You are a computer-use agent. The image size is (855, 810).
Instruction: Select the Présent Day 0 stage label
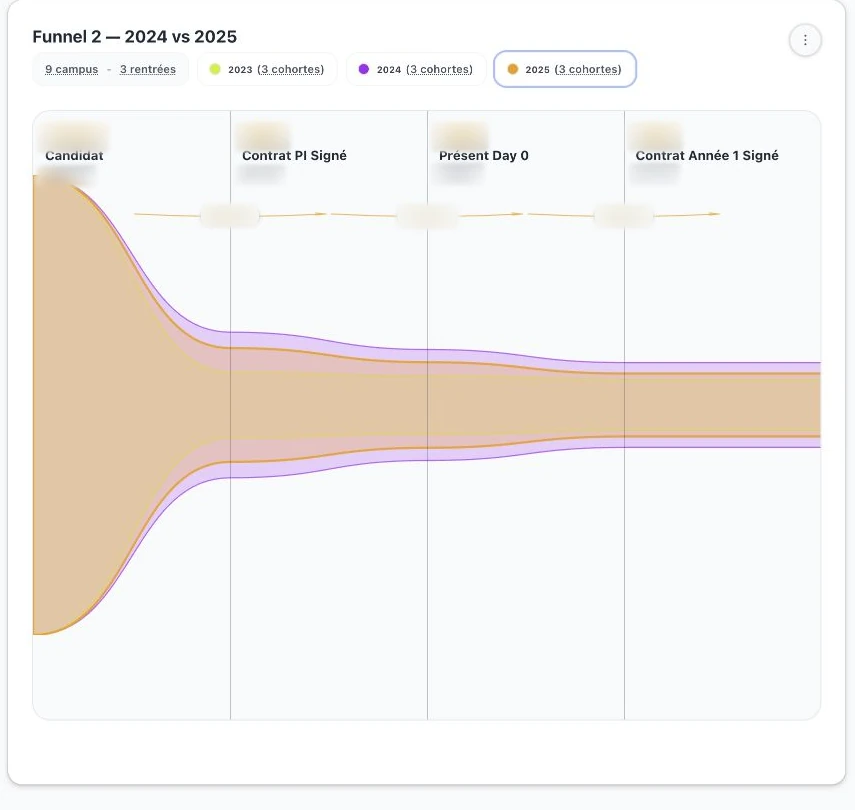tap(484, 155)
